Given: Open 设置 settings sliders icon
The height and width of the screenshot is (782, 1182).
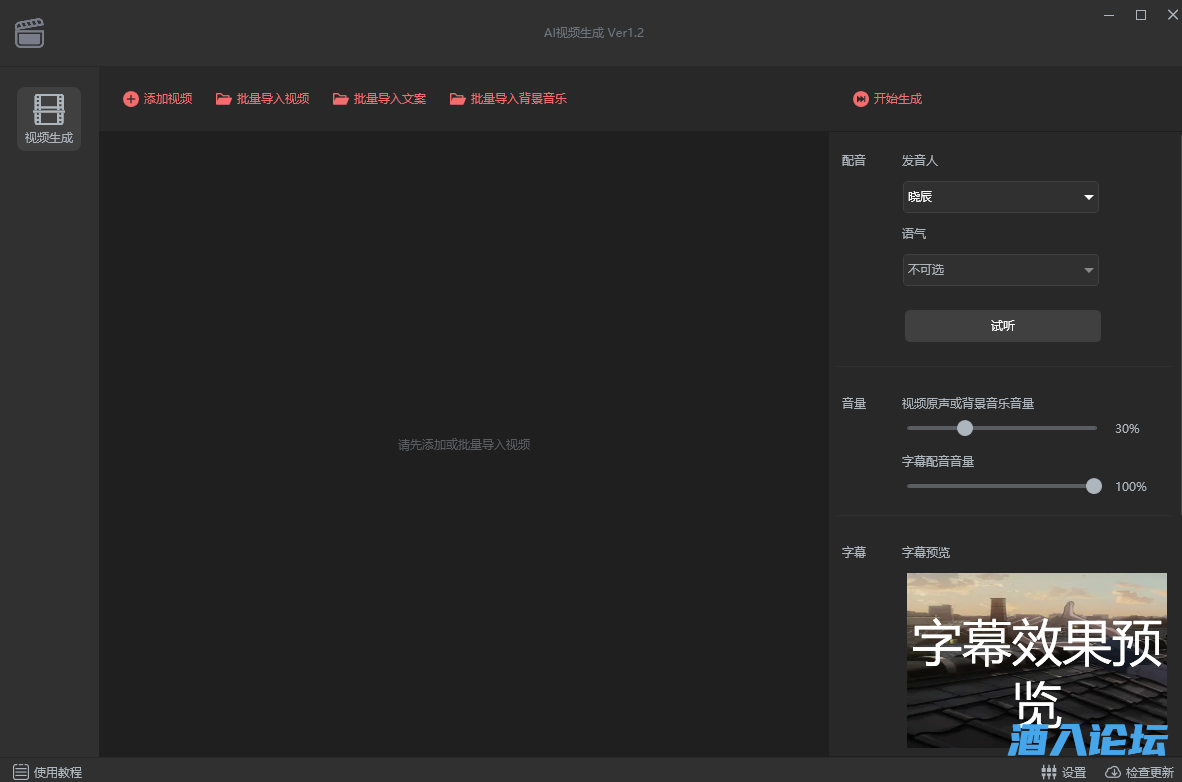Looking at the screenshot, I should coord(1049,772).
